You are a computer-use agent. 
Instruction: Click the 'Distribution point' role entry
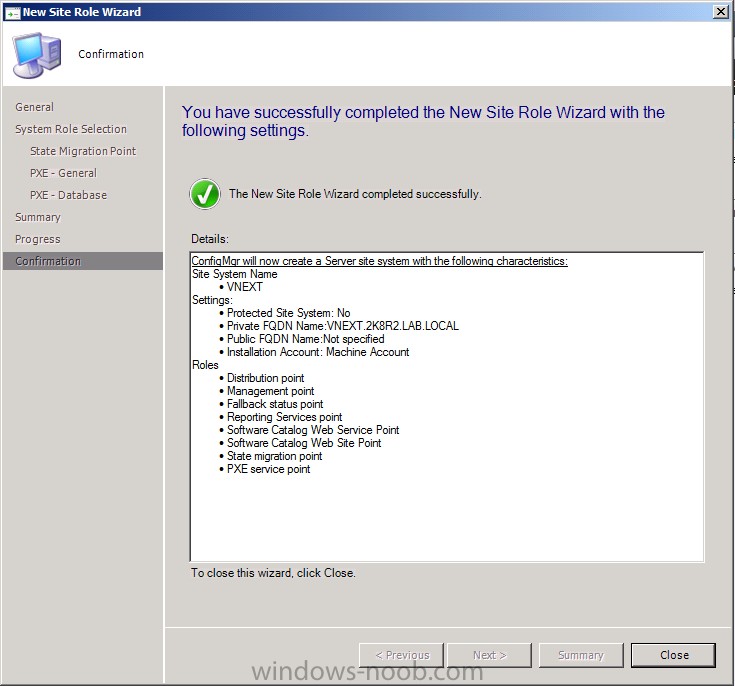click(x=265, y=378)
